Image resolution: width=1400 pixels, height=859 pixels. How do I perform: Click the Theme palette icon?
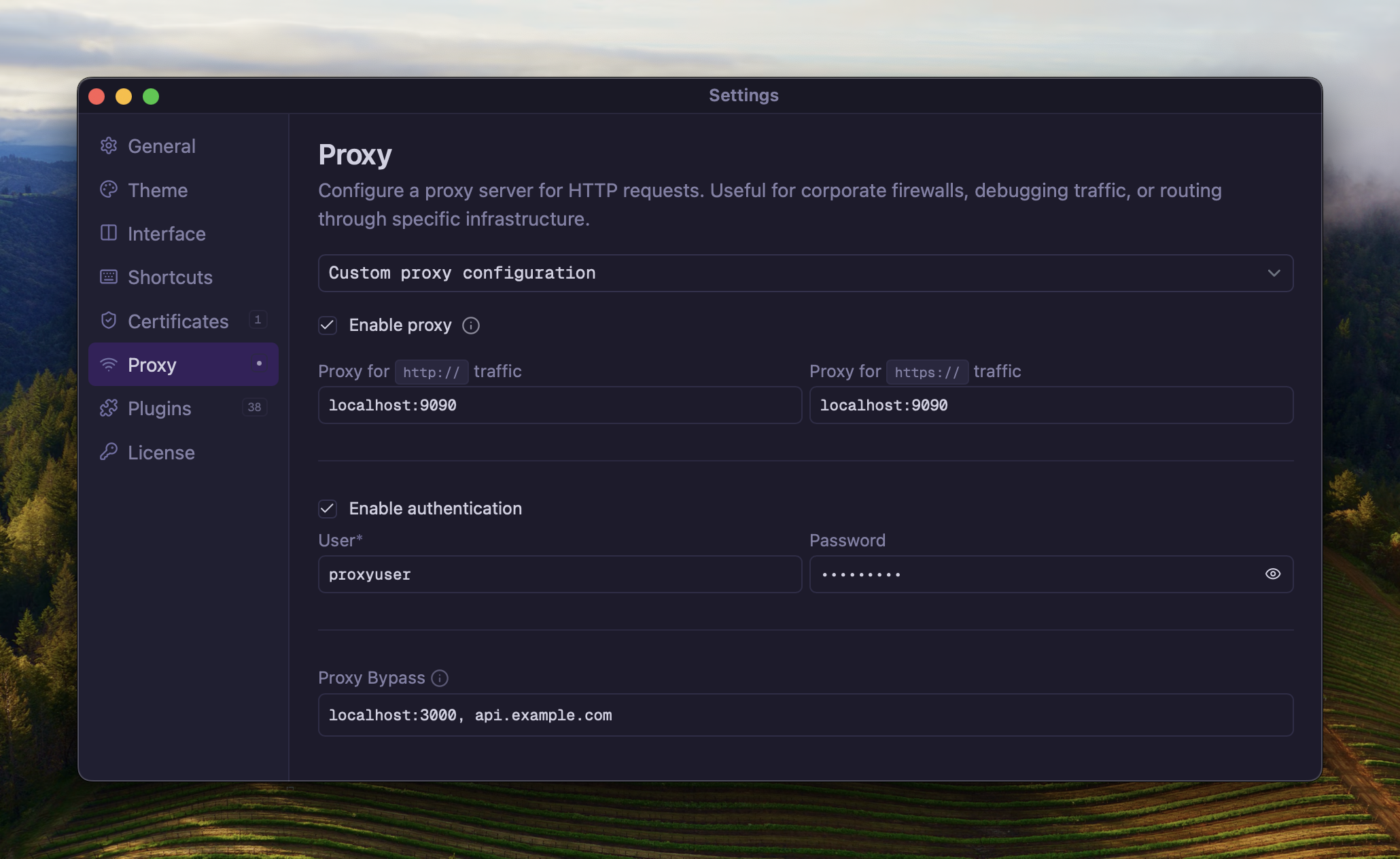coord(109,190)
